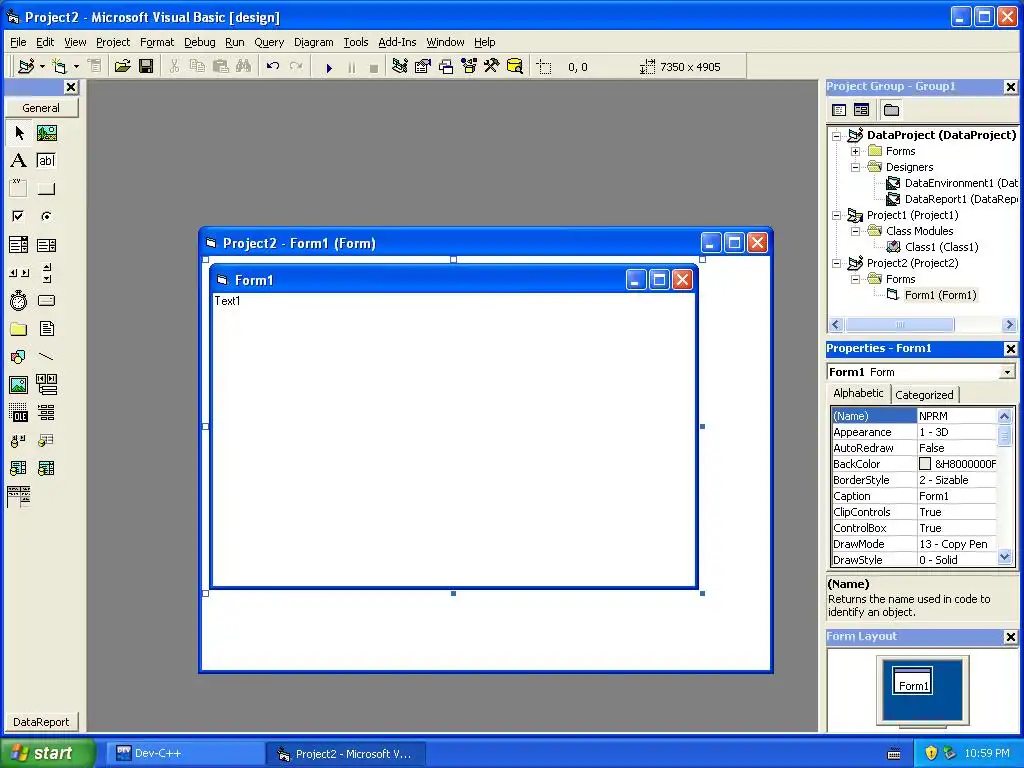
Task: Select the TextBox control tool
Action: pos(46,161)
